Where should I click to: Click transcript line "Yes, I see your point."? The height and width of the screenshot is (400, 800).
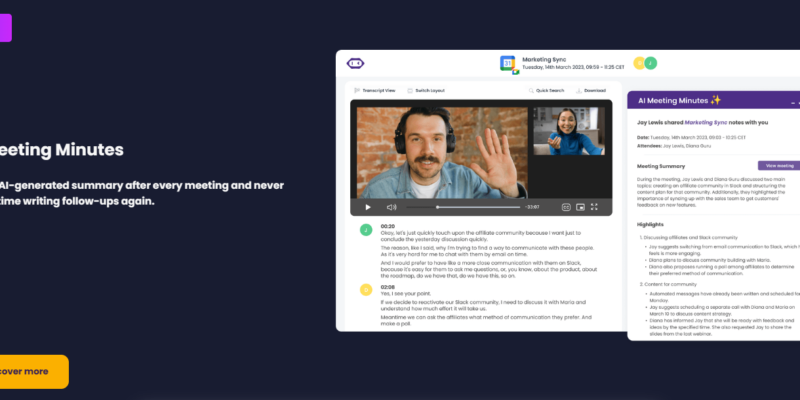coord(406,293)
